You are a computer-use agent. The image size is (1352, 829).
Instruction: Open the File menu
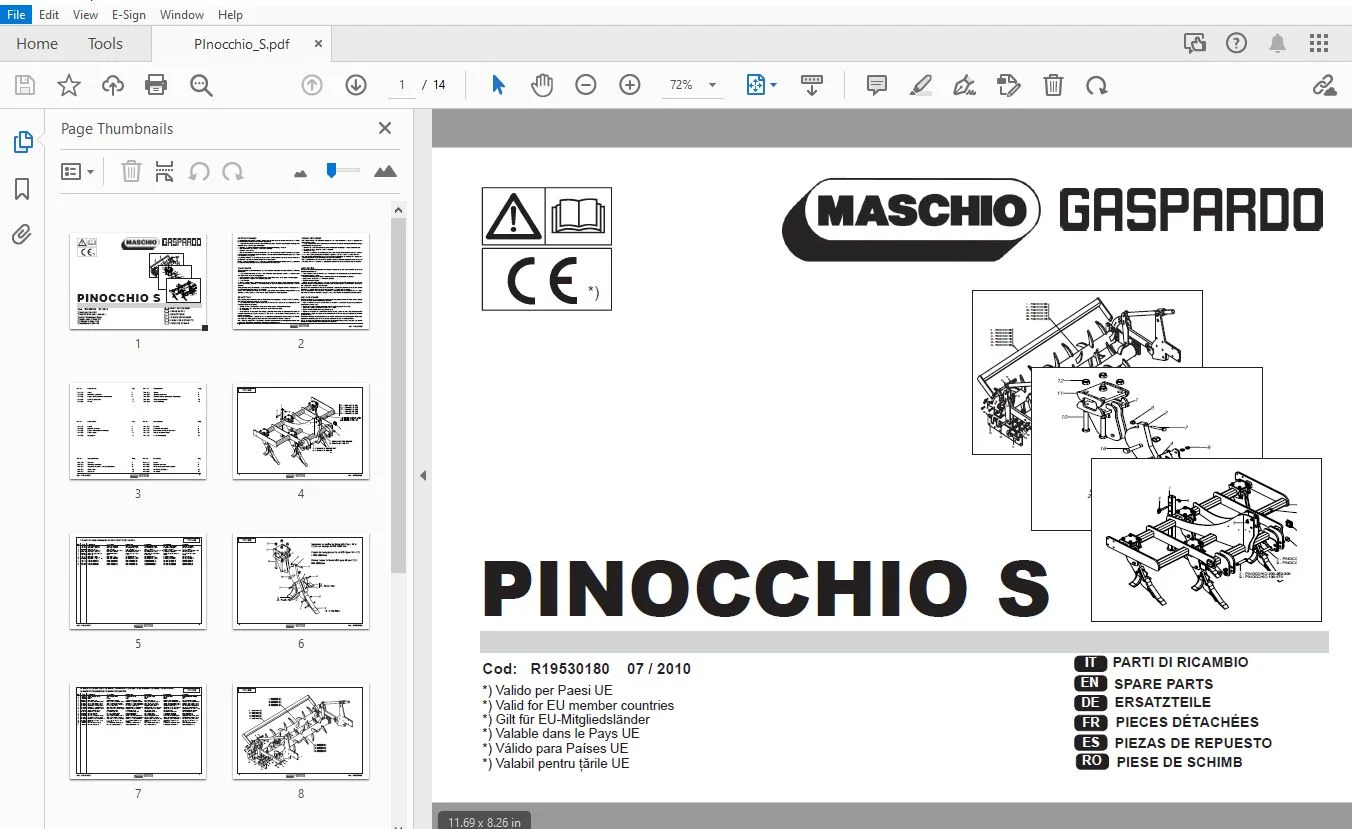point(17,15)
